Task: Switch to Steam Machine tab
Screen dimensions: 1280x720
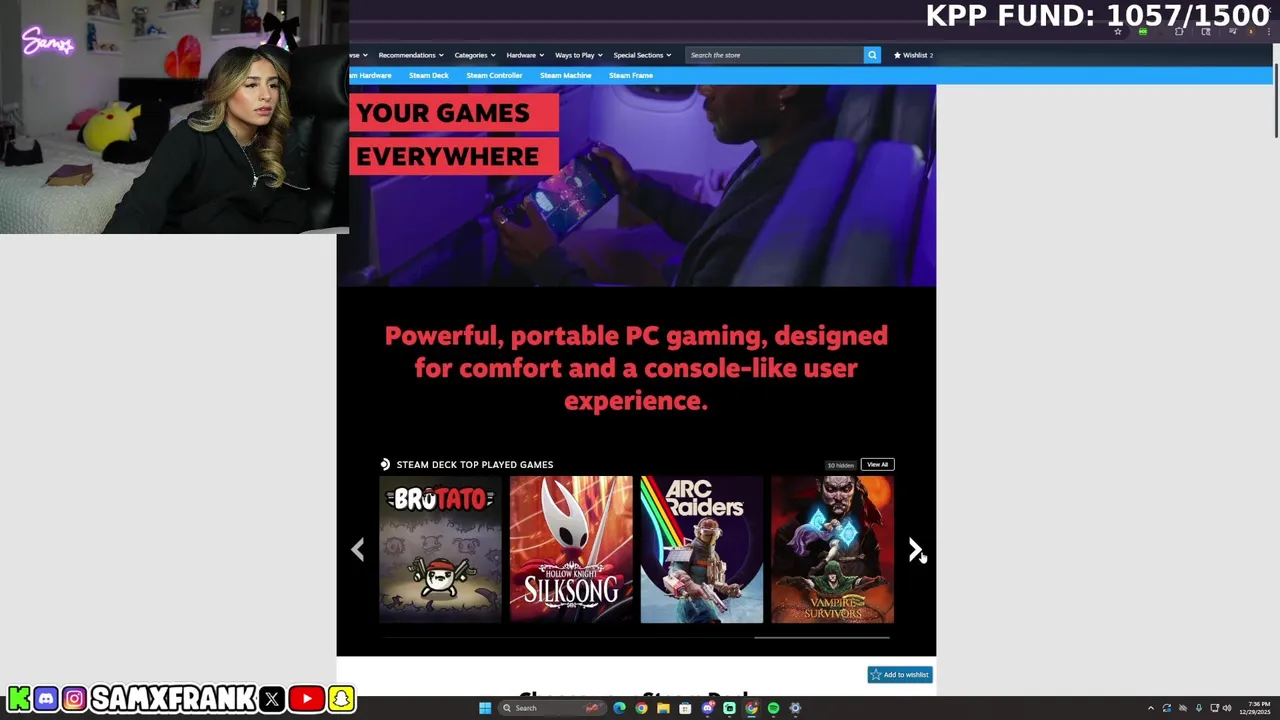Action: (x=566, y=75)
